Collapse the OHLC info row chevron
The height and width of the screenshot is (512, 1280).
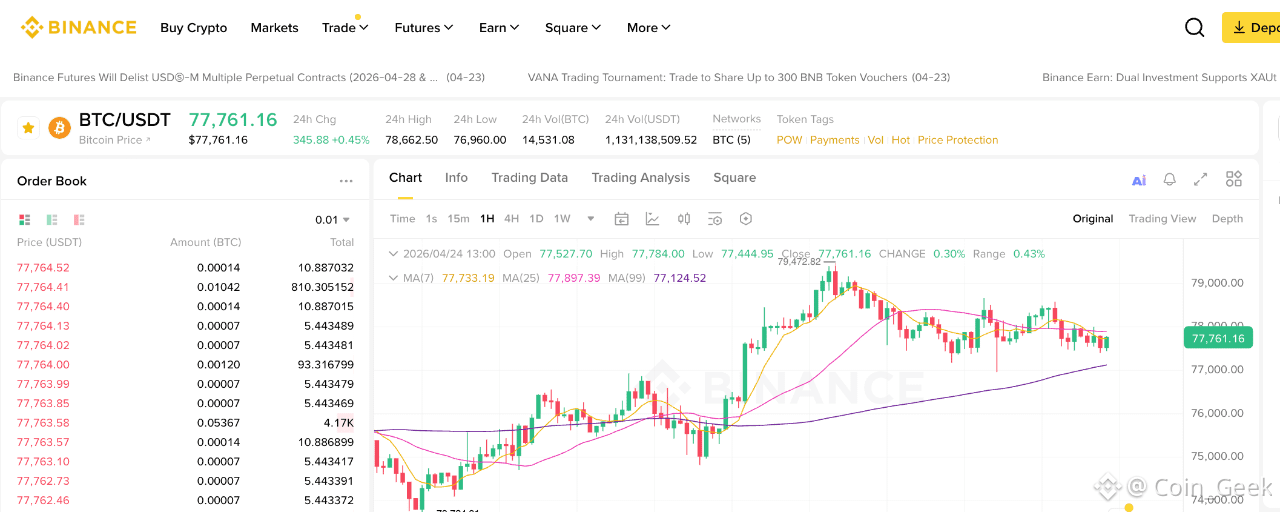click(x=394, y=254)
